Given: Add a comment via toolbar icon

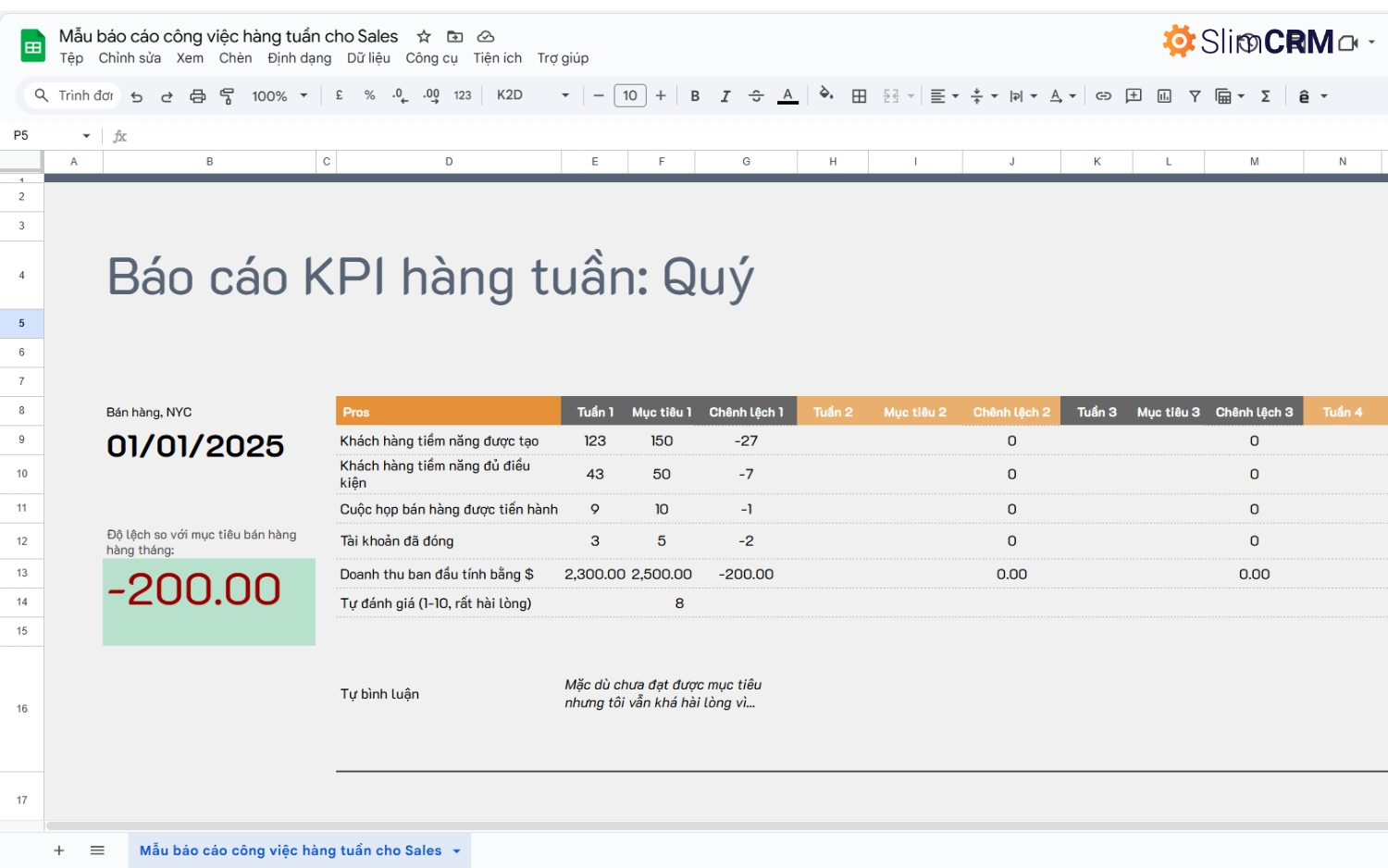Looking at the screenshot, I should [1134, 96].
